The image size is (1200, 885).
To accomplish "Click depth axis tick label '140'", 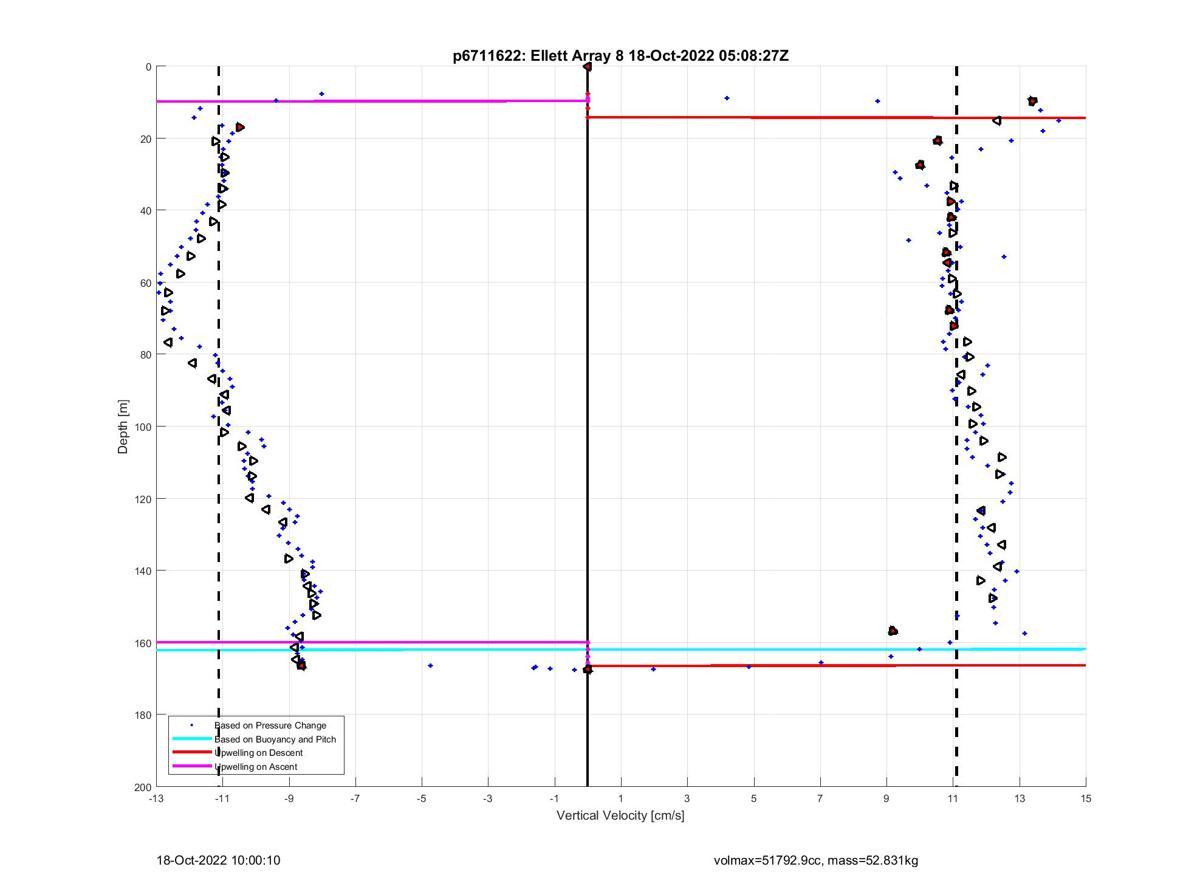I will tap(142, 571).
